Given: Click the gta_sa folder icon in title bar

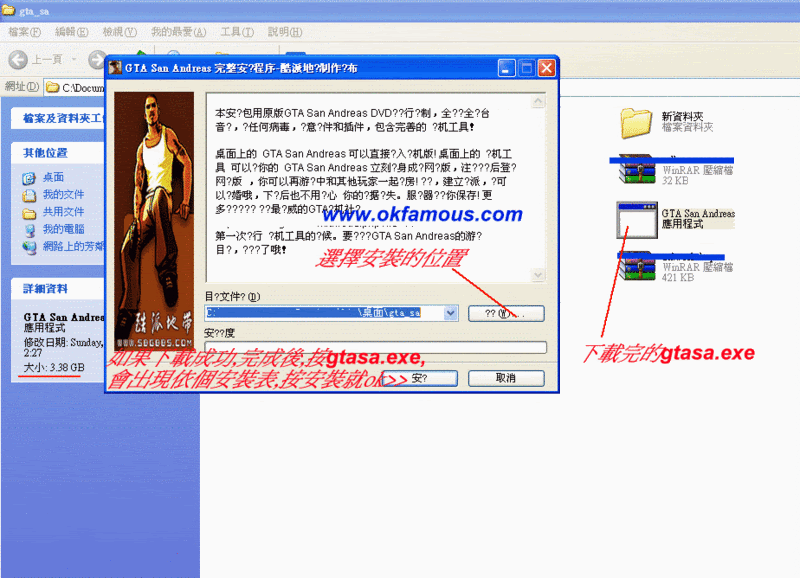Looking at the screenshot, I should click(x=8, y=10).
